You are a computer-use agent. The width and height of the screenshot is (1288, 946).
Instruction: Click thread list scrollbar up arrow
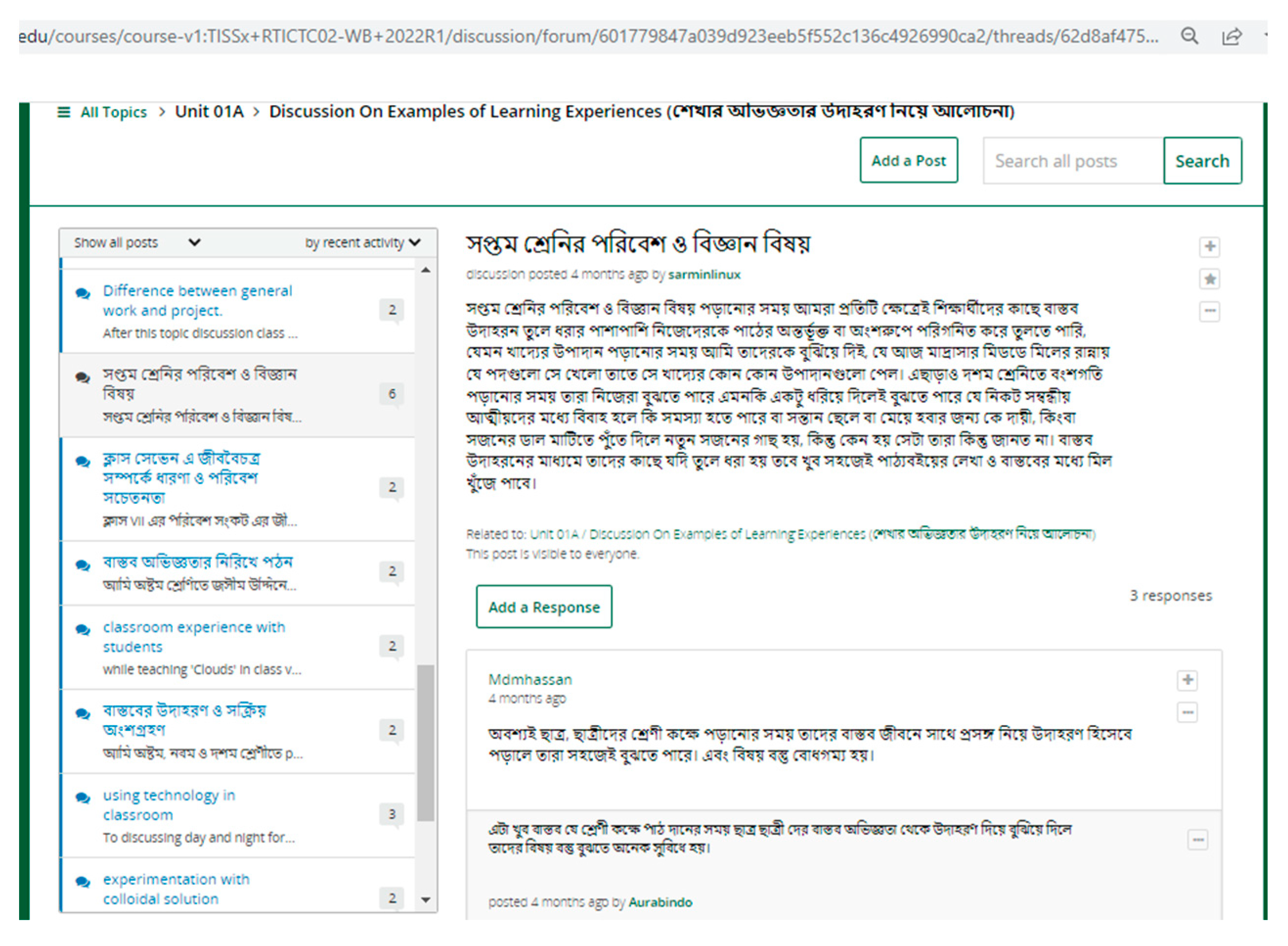point(425,270)
